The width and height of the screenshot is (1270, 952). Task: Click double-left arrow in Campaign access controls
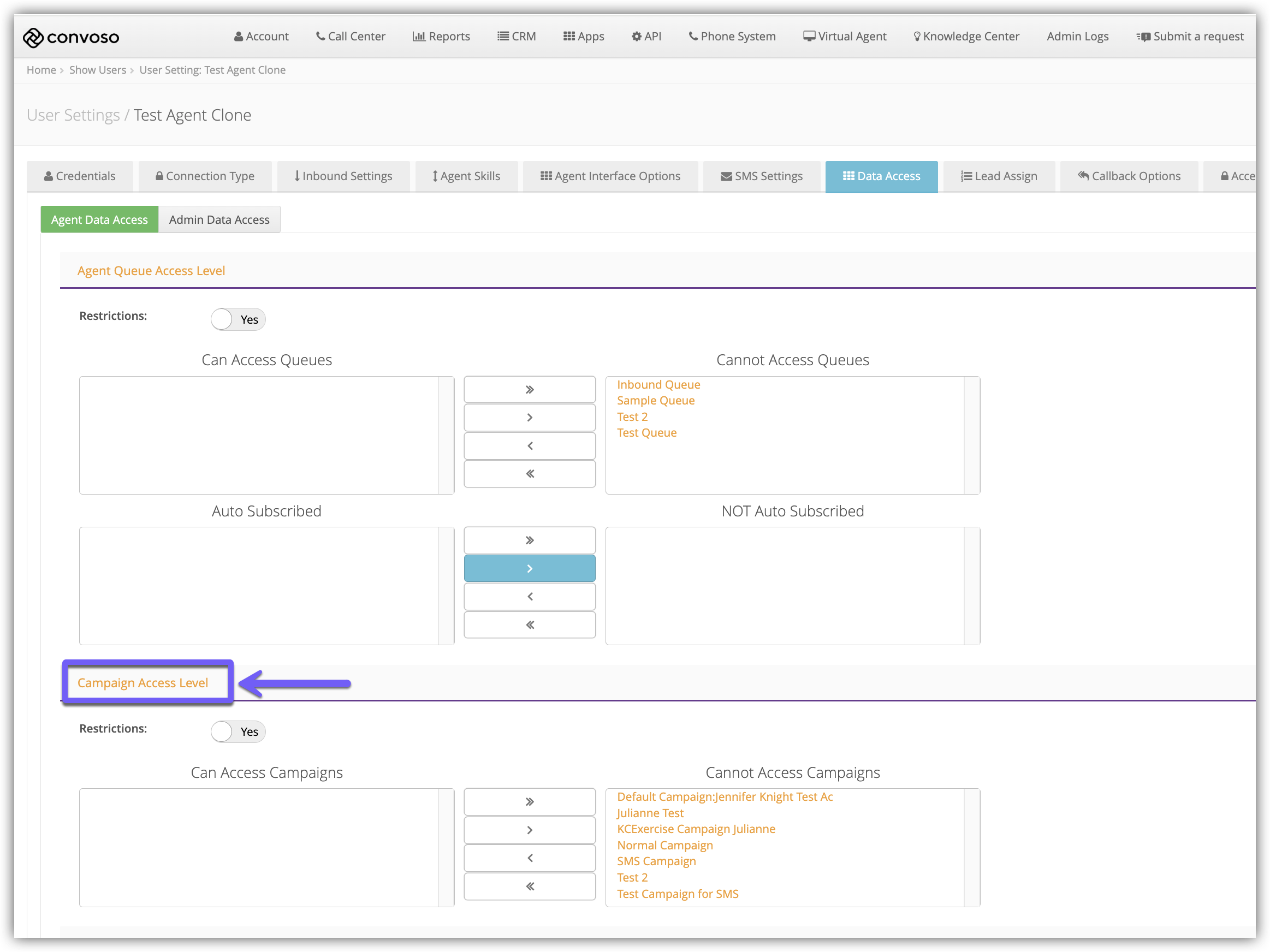pyautogui.click(x=529, y=886)
